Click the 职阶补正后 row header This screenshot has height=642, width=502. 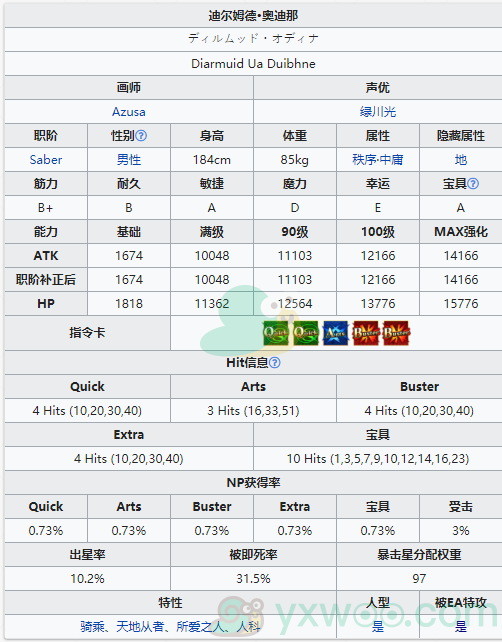46,280
